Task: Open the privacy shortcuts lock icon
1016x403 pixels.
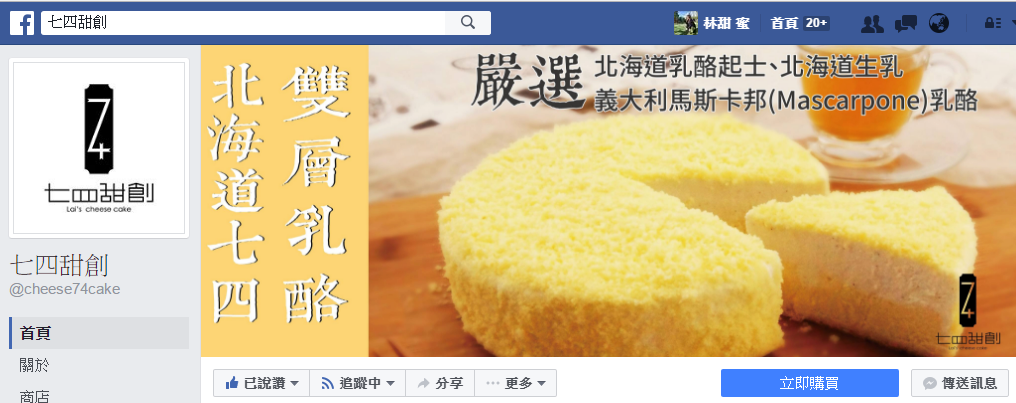Action: (x=992, y=23)
